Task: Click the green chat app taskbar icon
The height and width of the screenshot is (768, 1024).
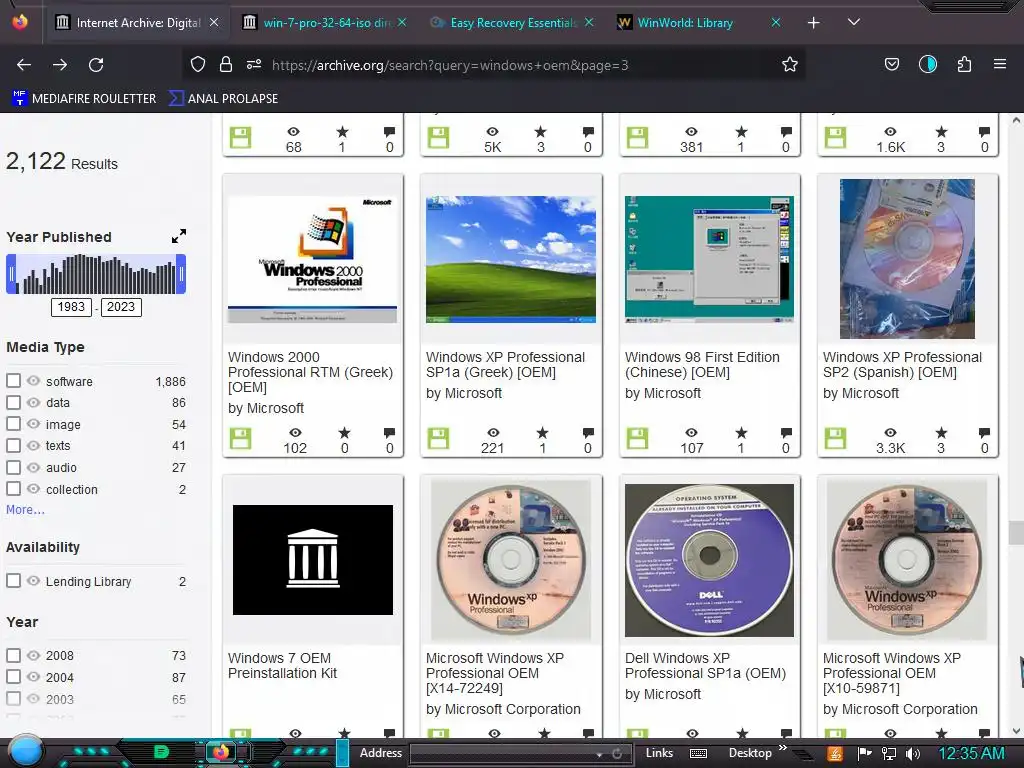Action: (161, 752)
